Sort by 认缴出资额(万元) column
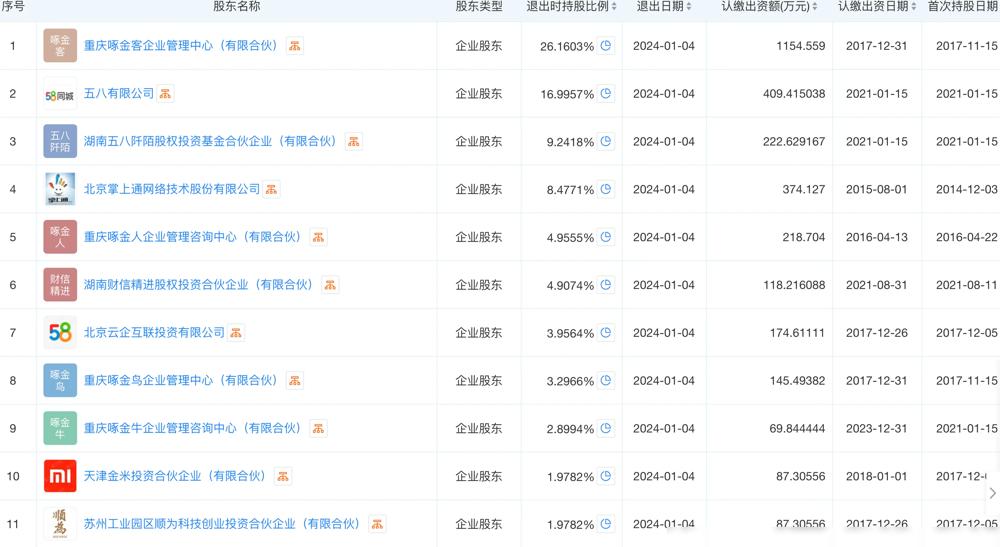This screenshot has height=547, width=1000. click(x=814, y=6)
